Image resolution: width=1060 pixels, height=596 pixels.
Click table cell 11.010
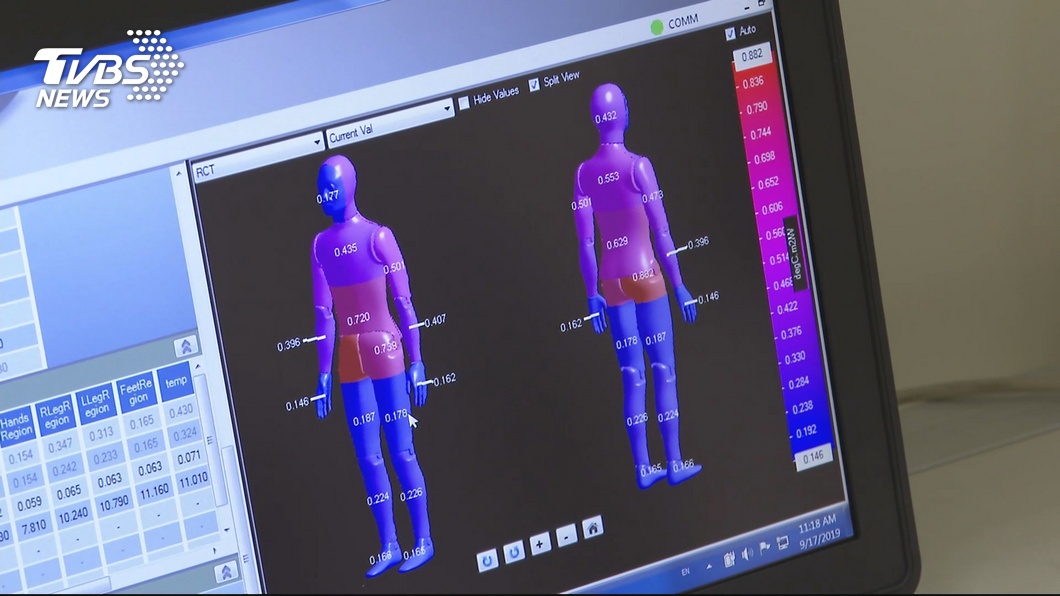coord(193,480)
